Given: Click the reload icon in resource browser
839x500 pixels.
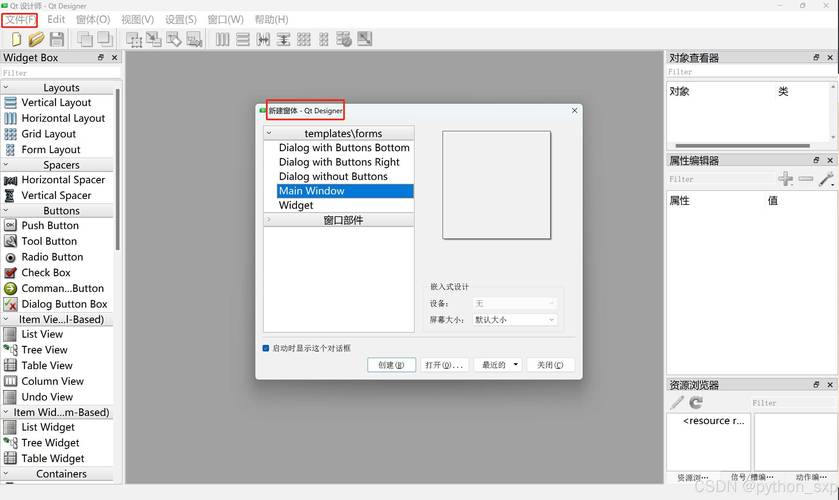Looking at the screenshot, I should pos(696,402).
